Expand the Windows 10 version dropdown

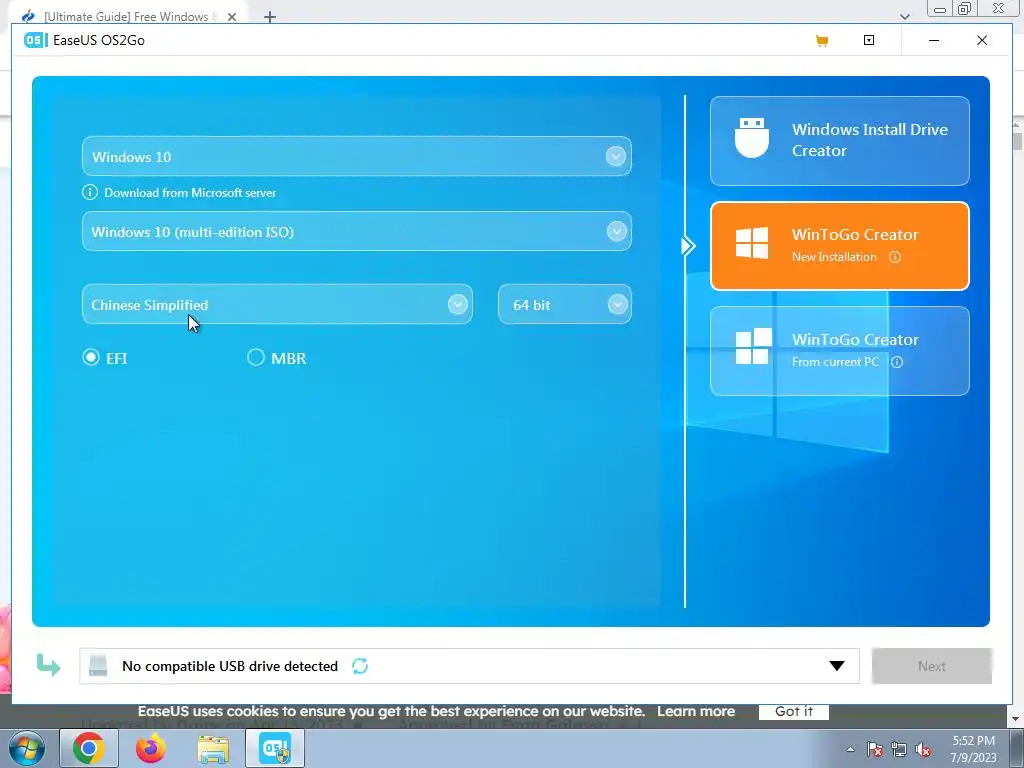click(615, 157)
